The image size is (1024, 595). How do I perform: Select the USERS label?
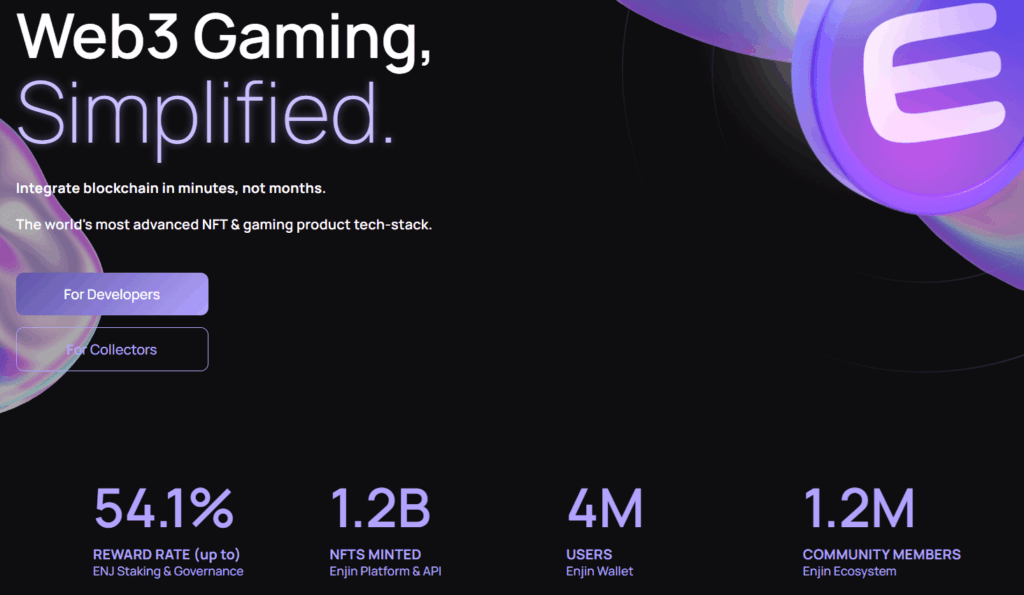click(589, 554)
